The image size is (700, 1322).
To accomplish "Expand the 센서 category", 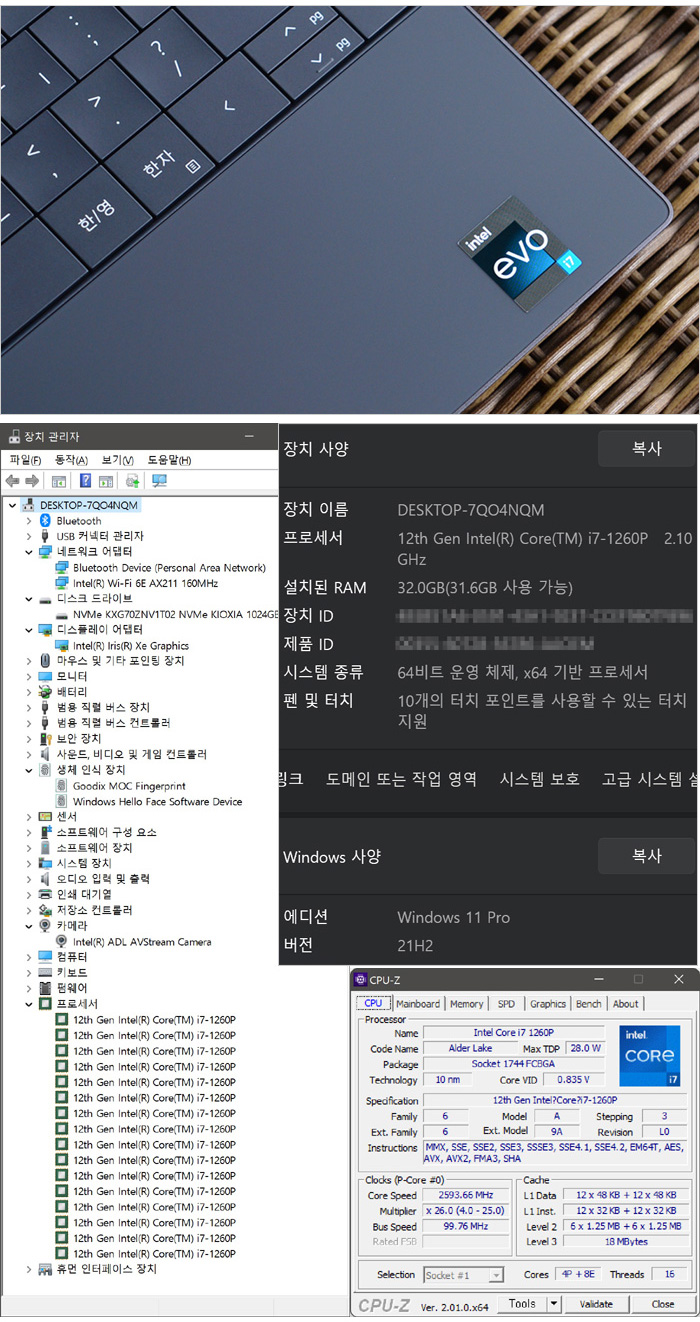I will 30,817.
